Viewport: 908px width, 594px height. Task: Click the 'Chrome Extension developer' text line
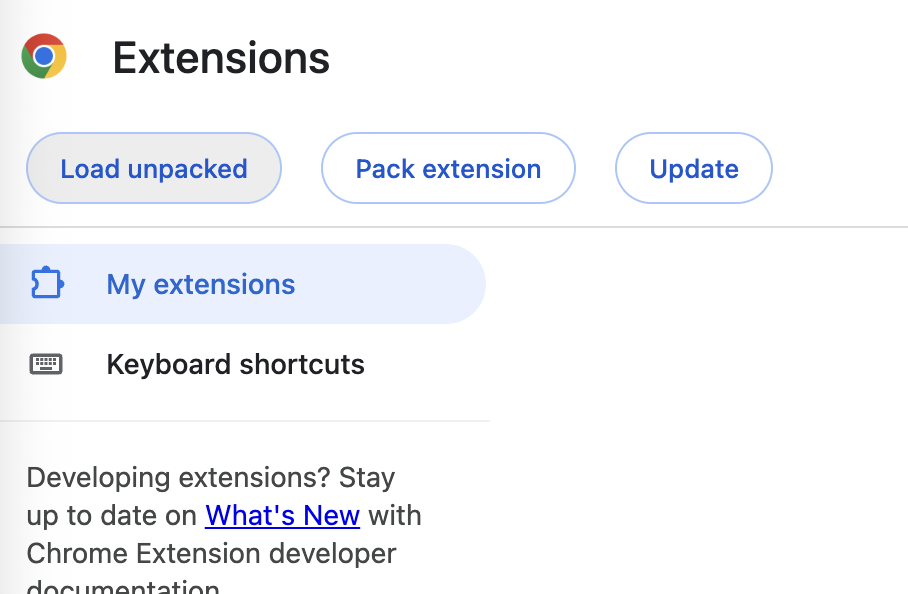[211, 553]
